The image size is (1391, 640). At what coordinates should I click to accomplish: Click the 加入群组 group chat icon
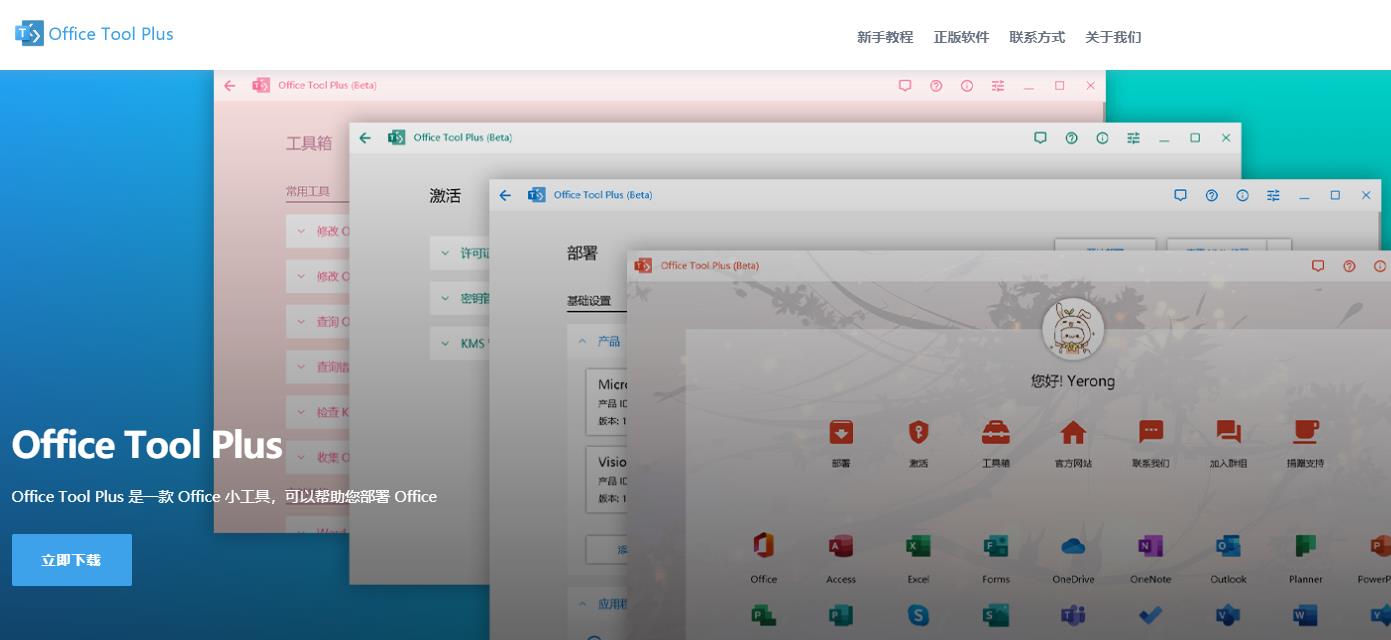click(x=1228, y=432)
